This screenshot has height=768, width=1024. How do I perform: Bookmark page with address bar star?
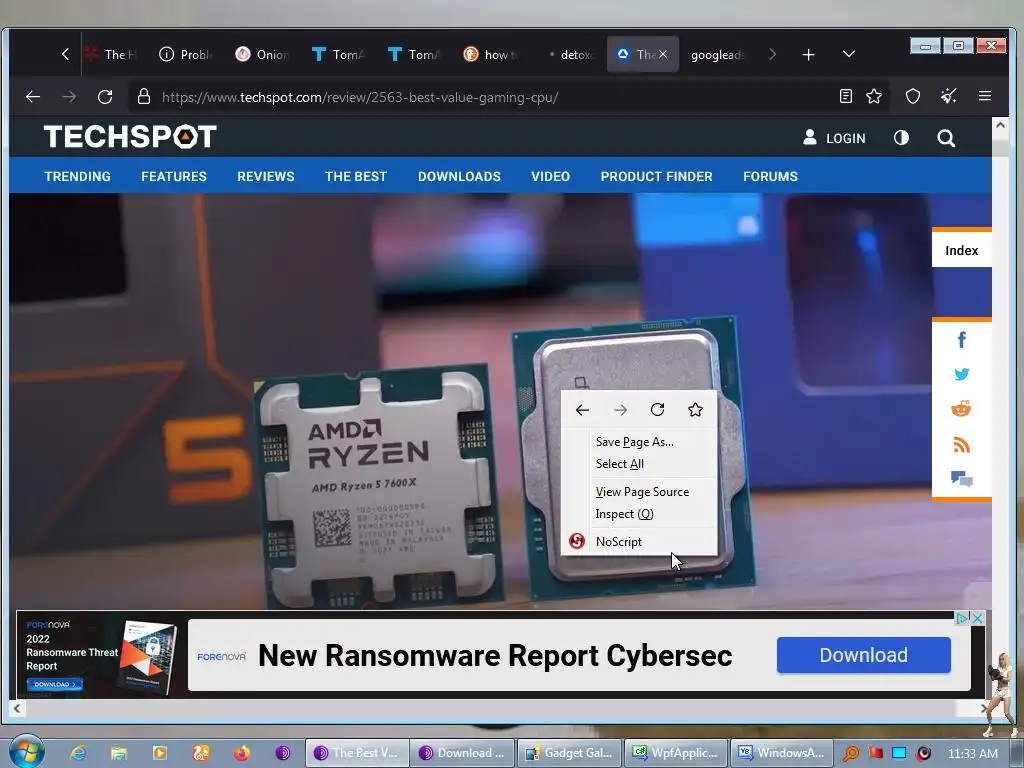coord(874,97)
